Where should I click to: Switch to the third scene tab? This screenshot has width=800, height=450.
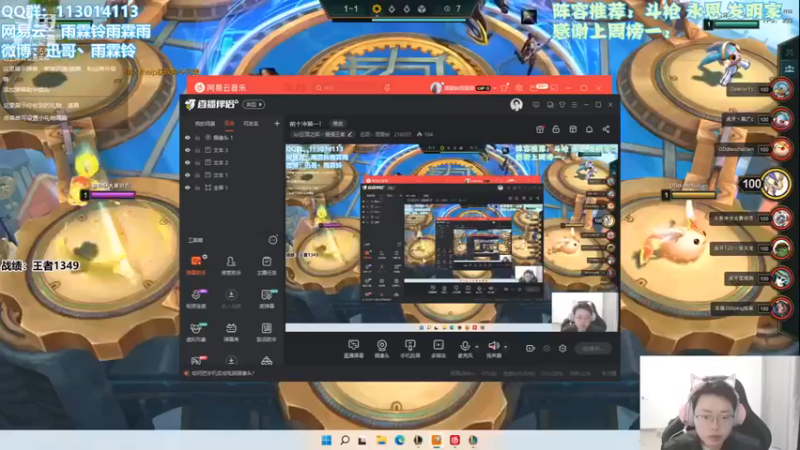(x=251, y=123)
